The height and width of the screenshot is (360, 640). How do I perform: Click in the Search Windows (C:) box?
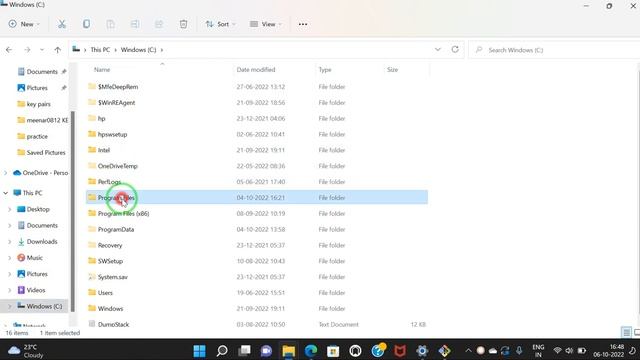pos(554,50)
